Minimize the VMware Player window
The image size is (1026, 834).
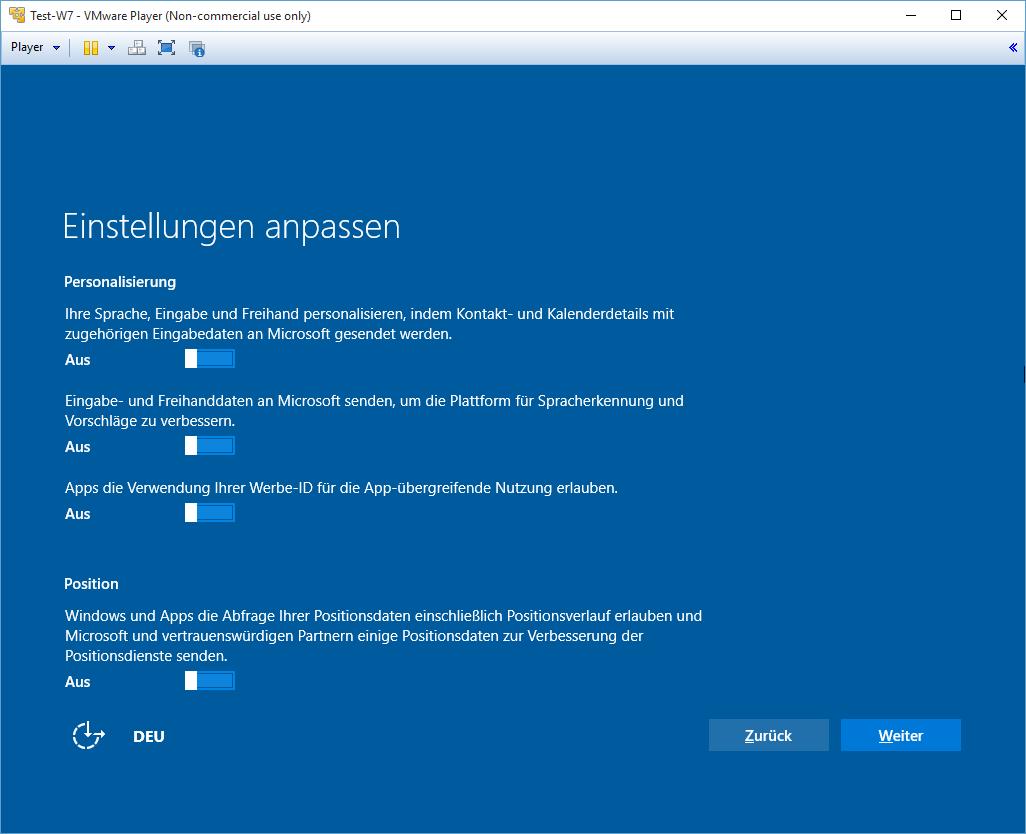[910, 15]
